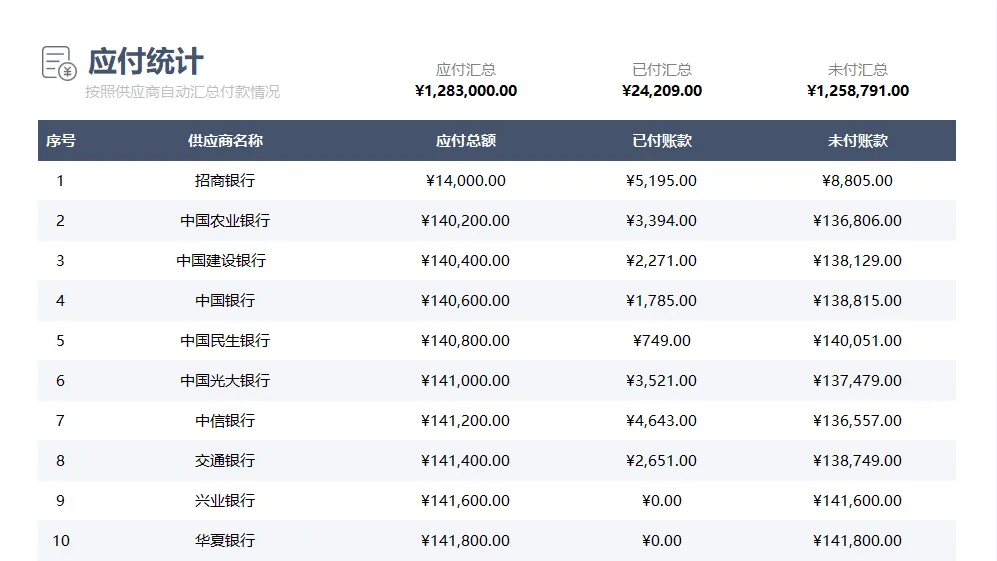Screen dimensions: 997x561
Task: Select the 中国建设银行 cell
Action: [221, 261]
